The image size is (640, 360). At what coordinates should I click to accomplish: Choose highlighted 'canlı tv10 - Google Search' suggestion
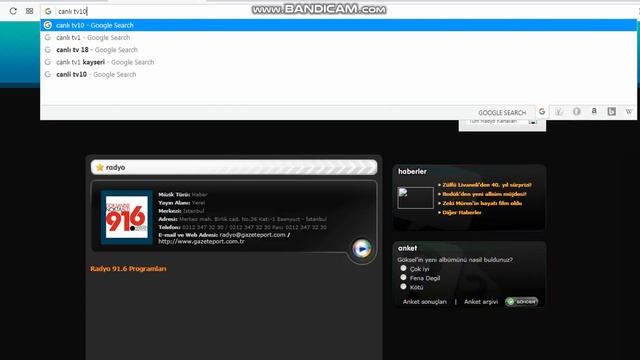338,25
